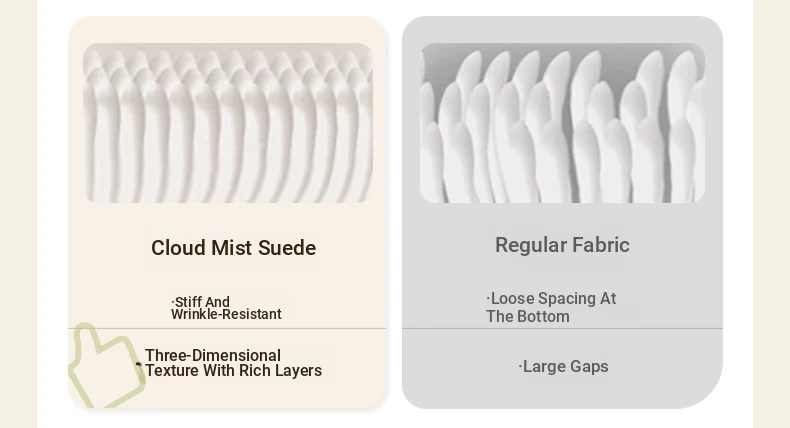Open the Cloud Mist Suede fabric image

pos(228,123)
